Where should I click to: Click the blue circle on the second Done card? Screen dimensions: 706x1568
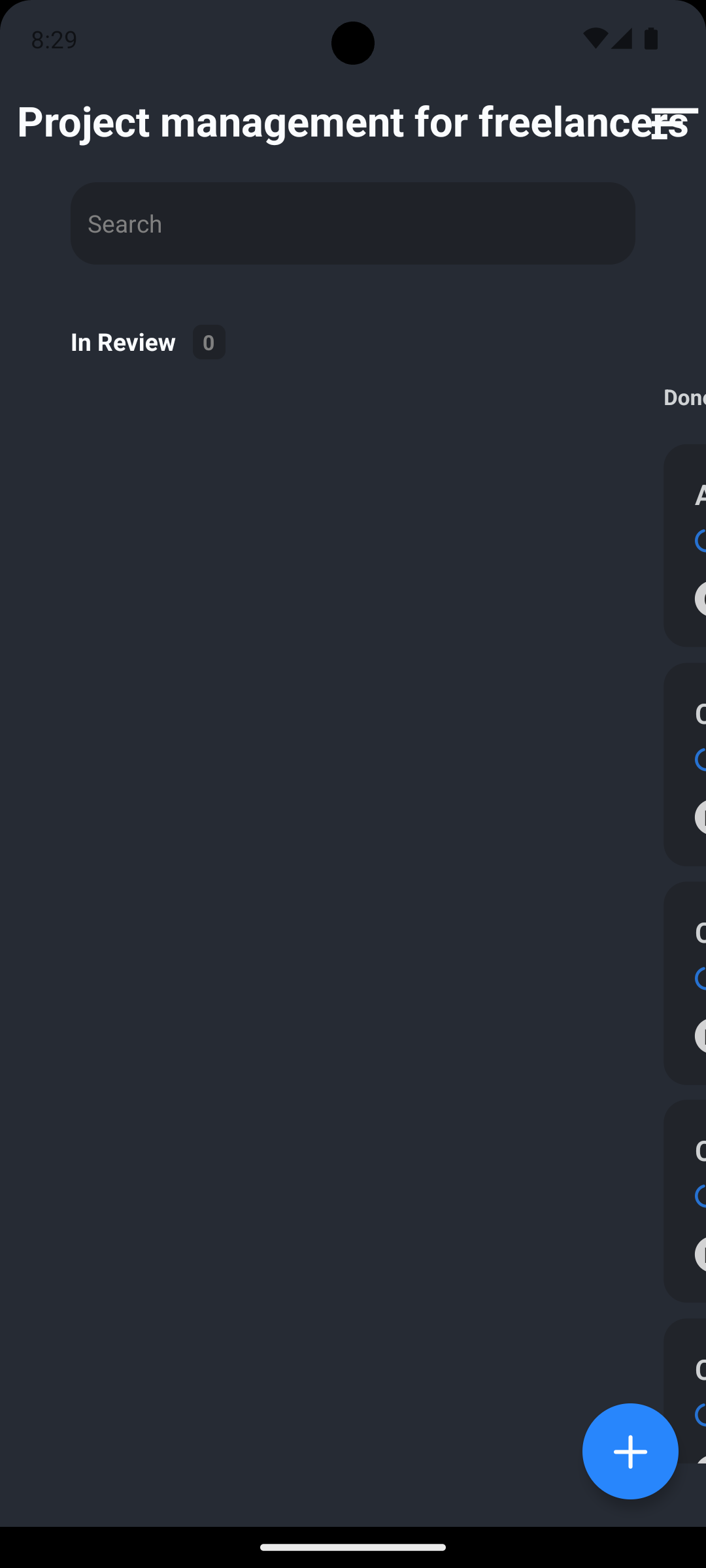(701, 760)
